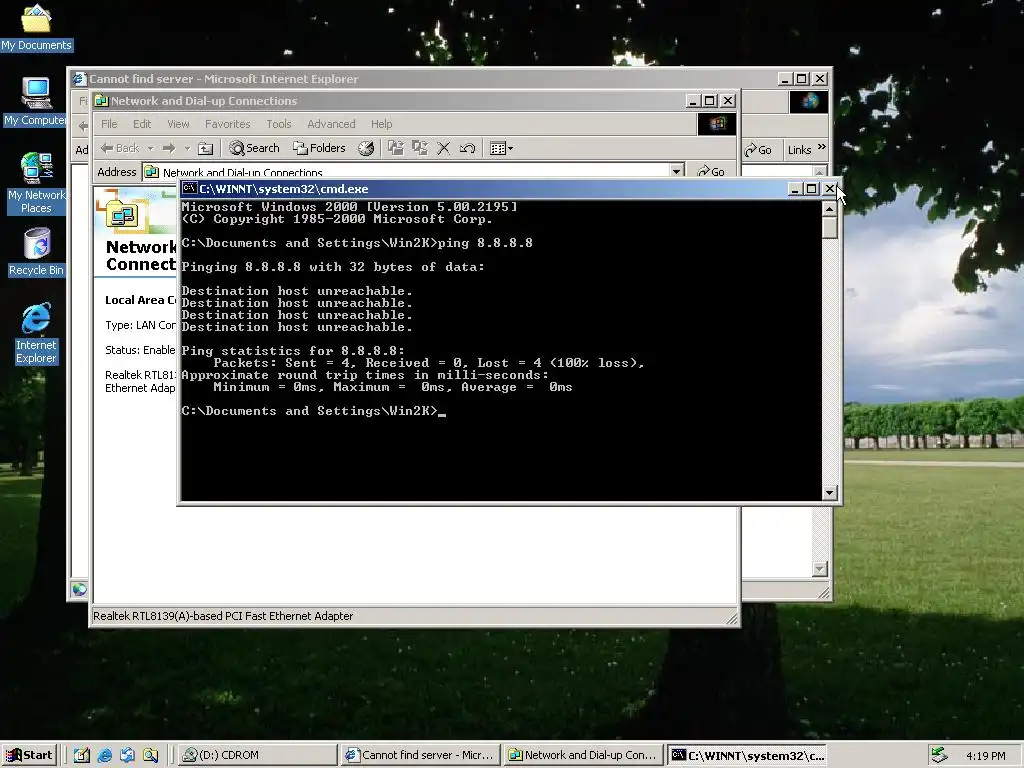
Task: Expand the Address bar dropdown list
Action: 677,171
